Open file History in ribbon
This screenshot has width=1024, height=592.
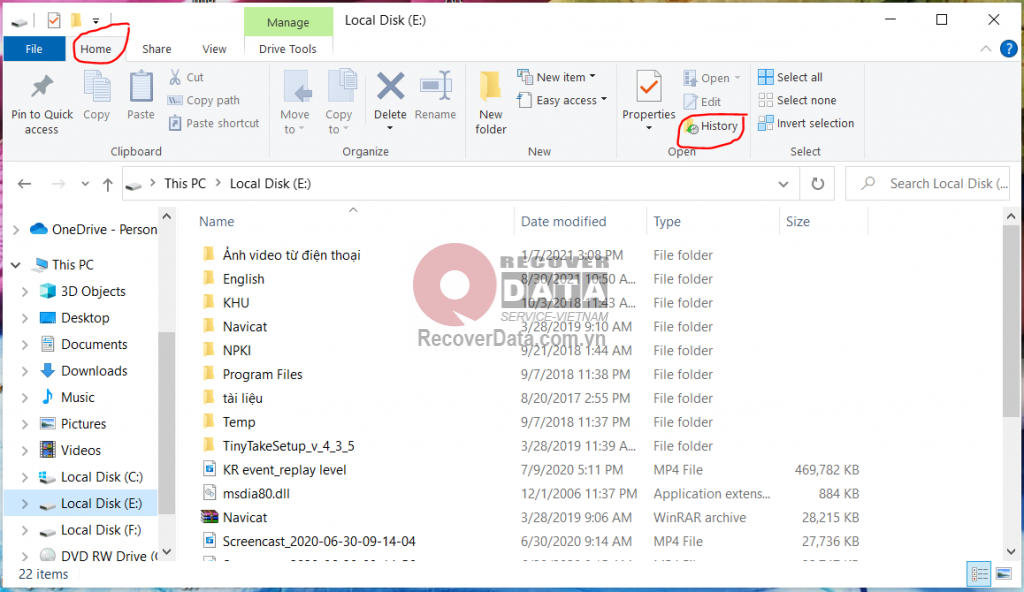coord(711,126)
